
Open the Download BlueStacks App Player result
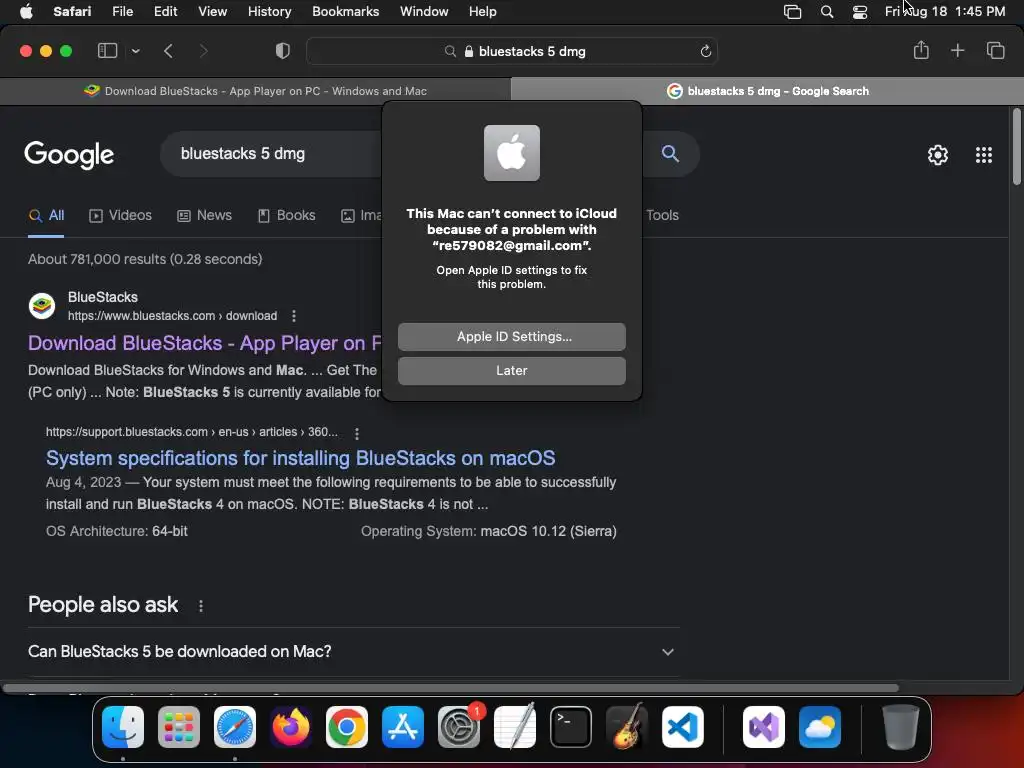coord(204,343)
